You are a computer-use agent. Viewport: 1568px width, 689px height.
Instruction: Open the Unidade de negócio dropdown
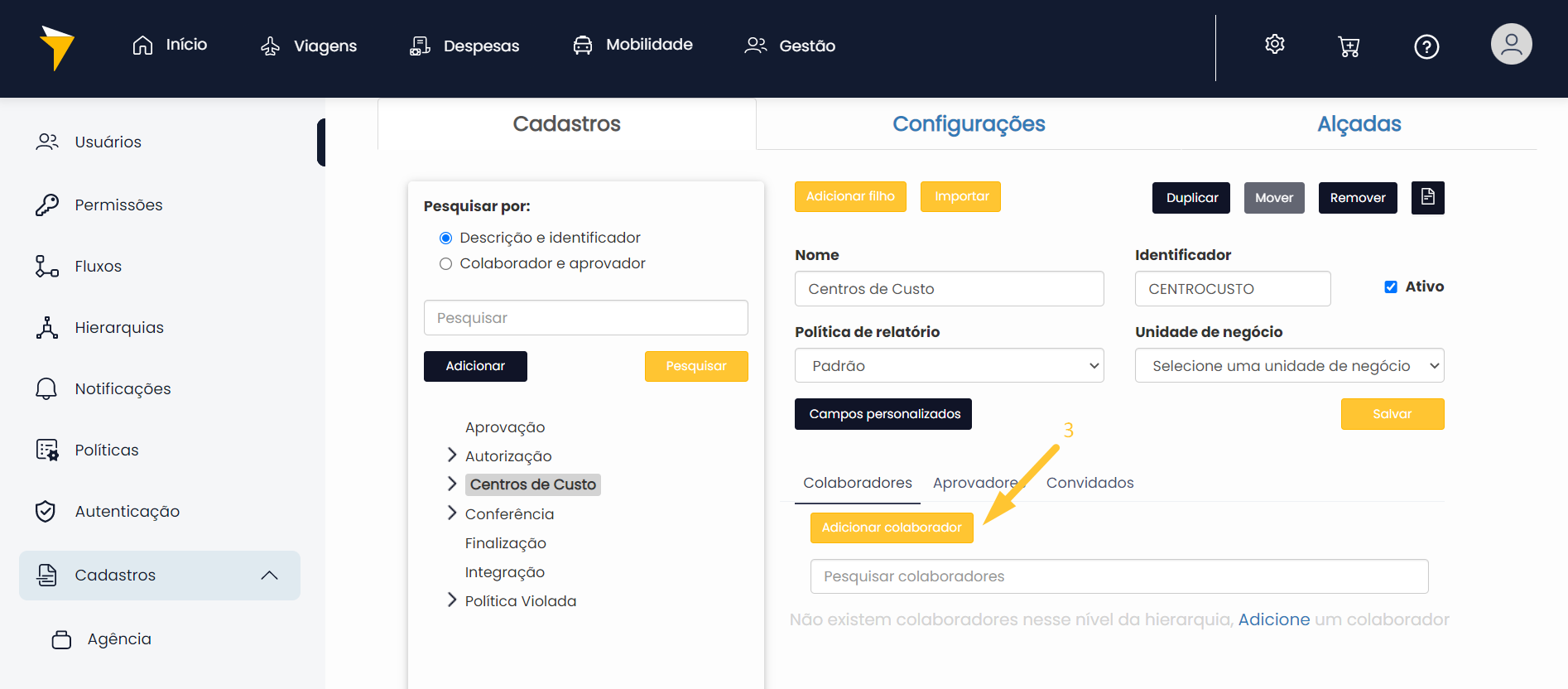[1289, 366]
